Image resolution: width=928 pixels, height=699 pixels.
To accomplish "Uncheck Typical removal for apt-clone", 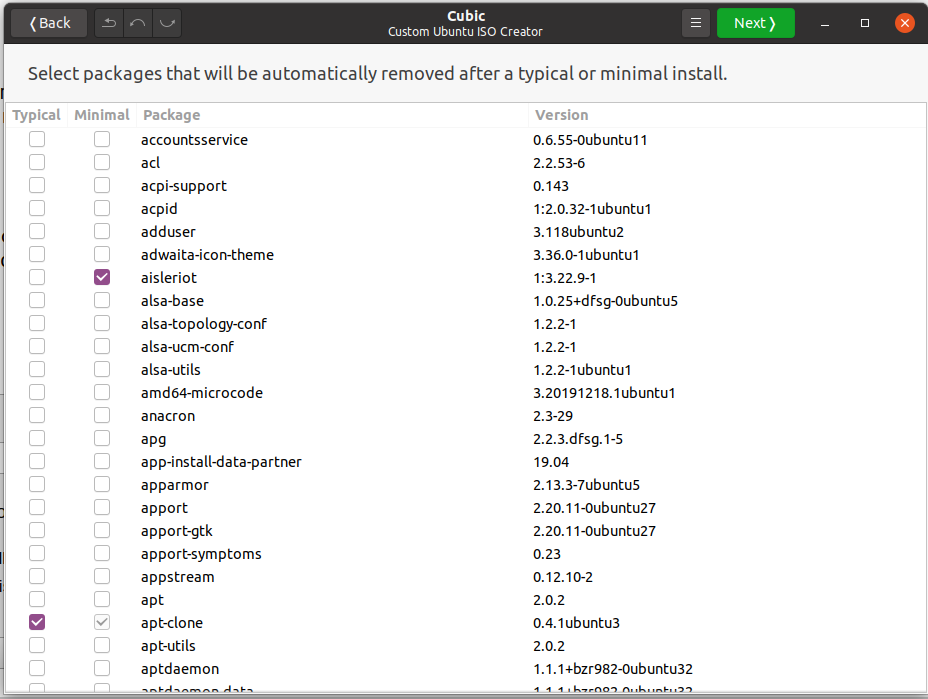I will [37, 622].
